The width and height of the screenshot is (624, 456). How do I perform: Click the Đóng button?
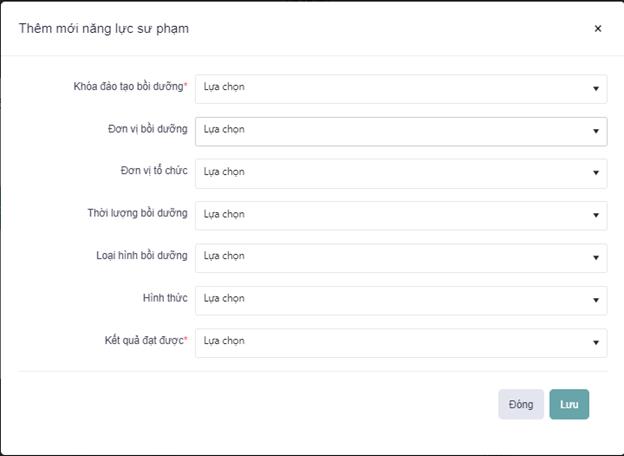[521, 404]
